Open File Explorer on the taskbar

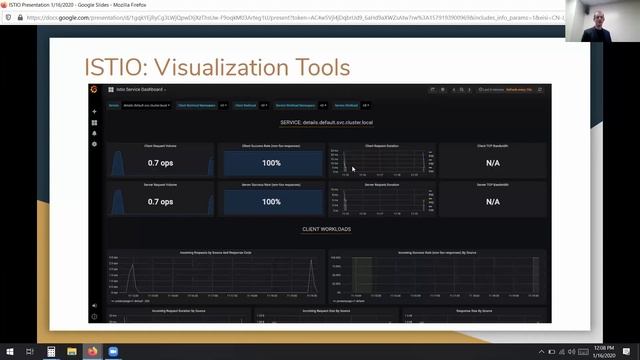coord(72,351)
